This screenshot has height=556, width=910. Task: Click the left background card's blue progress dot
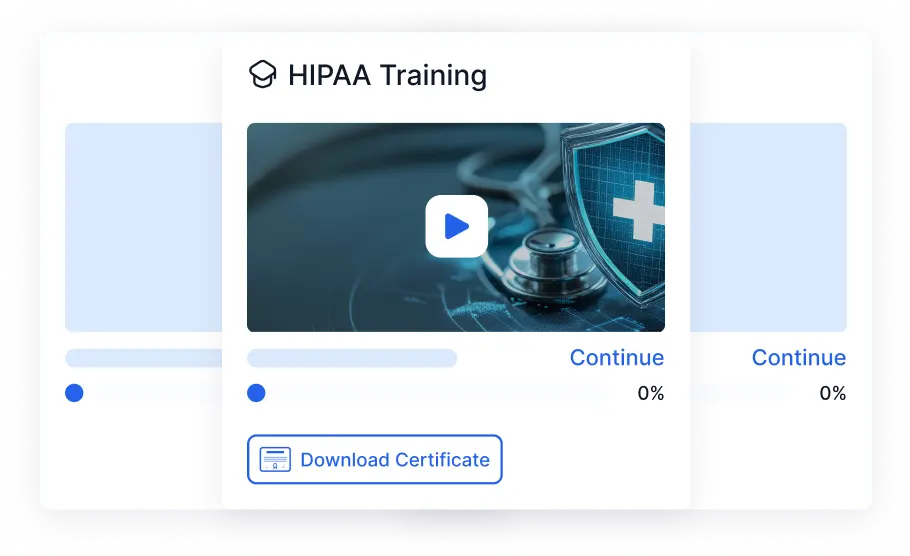pyautogui.click(x=74, y=393)
